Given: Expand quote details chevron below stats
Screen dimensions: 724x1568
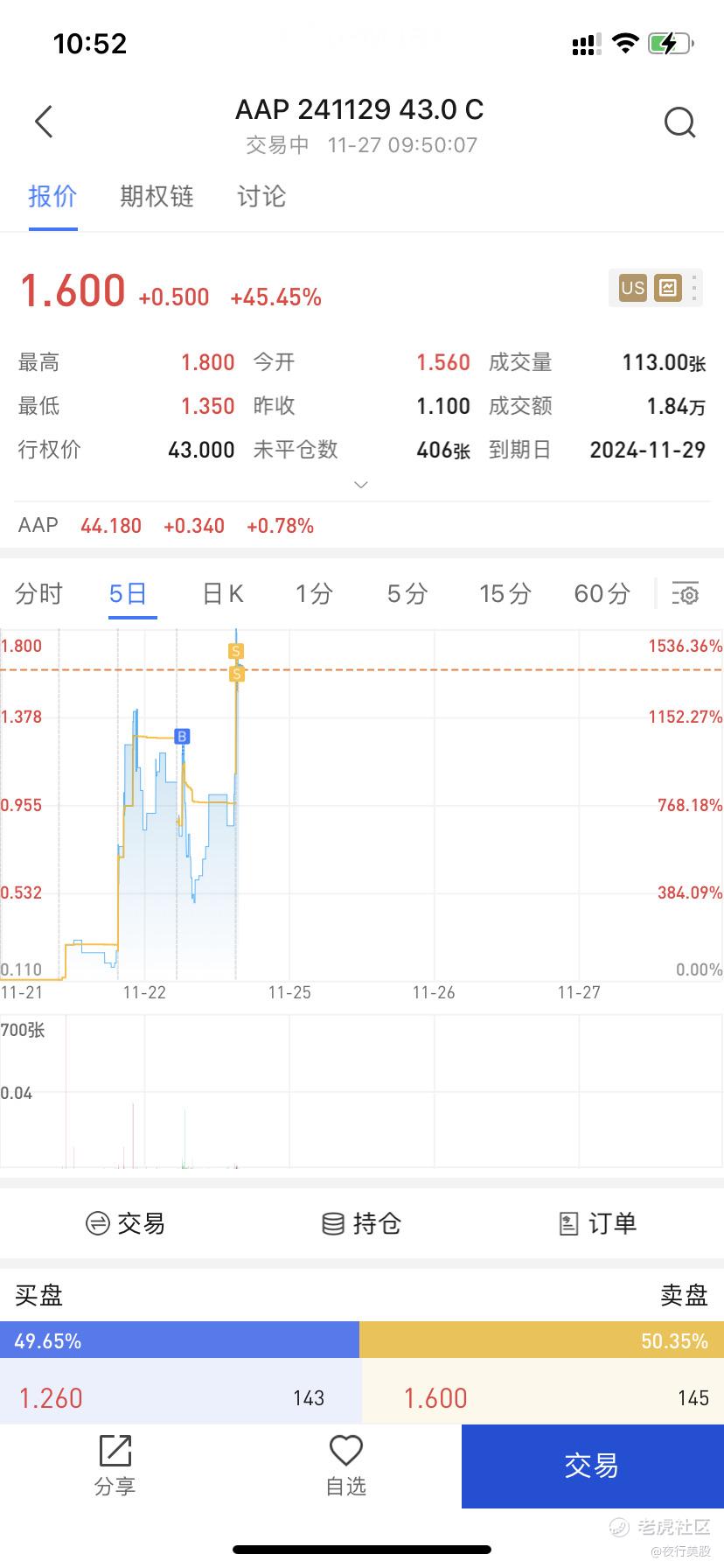Looking at the screenshot, I should point(361,484).
